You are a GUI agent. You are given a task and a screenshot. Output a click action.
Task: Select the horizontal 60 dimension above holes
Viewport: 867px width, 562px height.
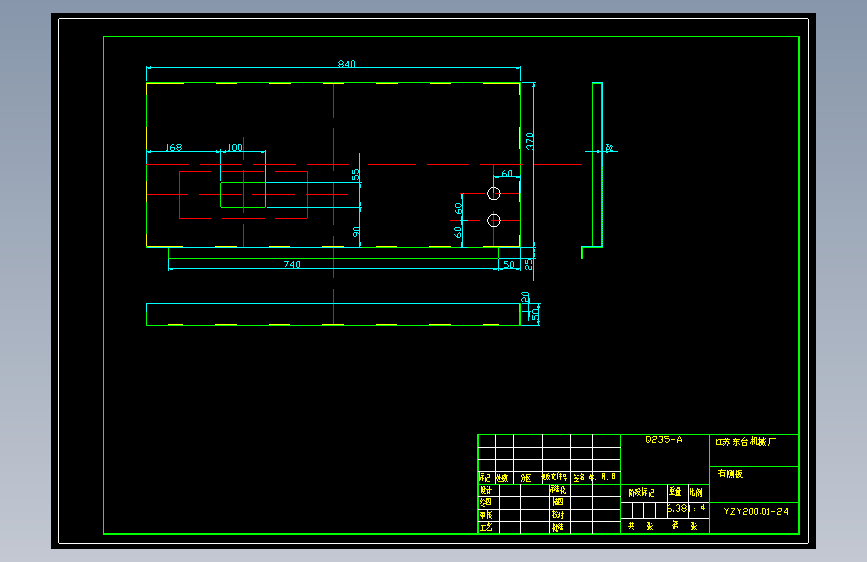(507, 174)
